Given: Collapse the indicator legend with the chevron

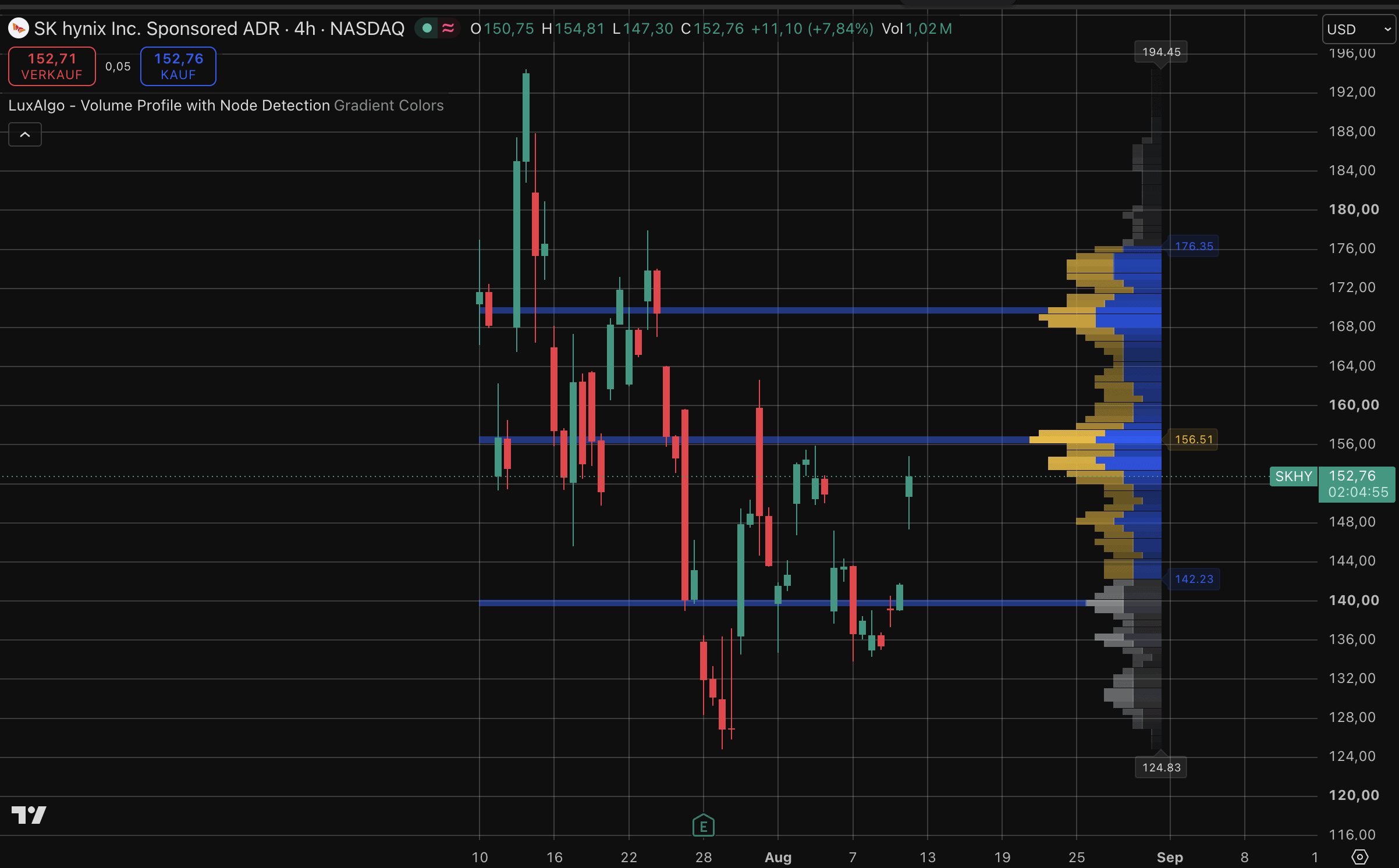Looking at the screenshot, I should pos(25,134).
